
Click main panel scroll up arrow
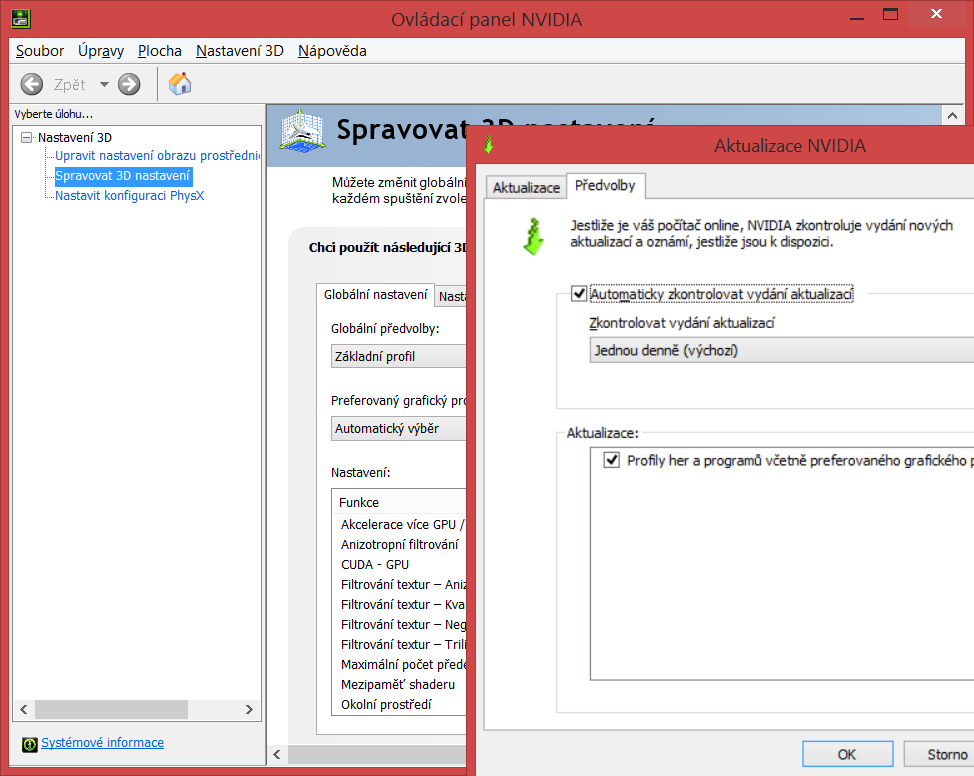coord(952,116)
